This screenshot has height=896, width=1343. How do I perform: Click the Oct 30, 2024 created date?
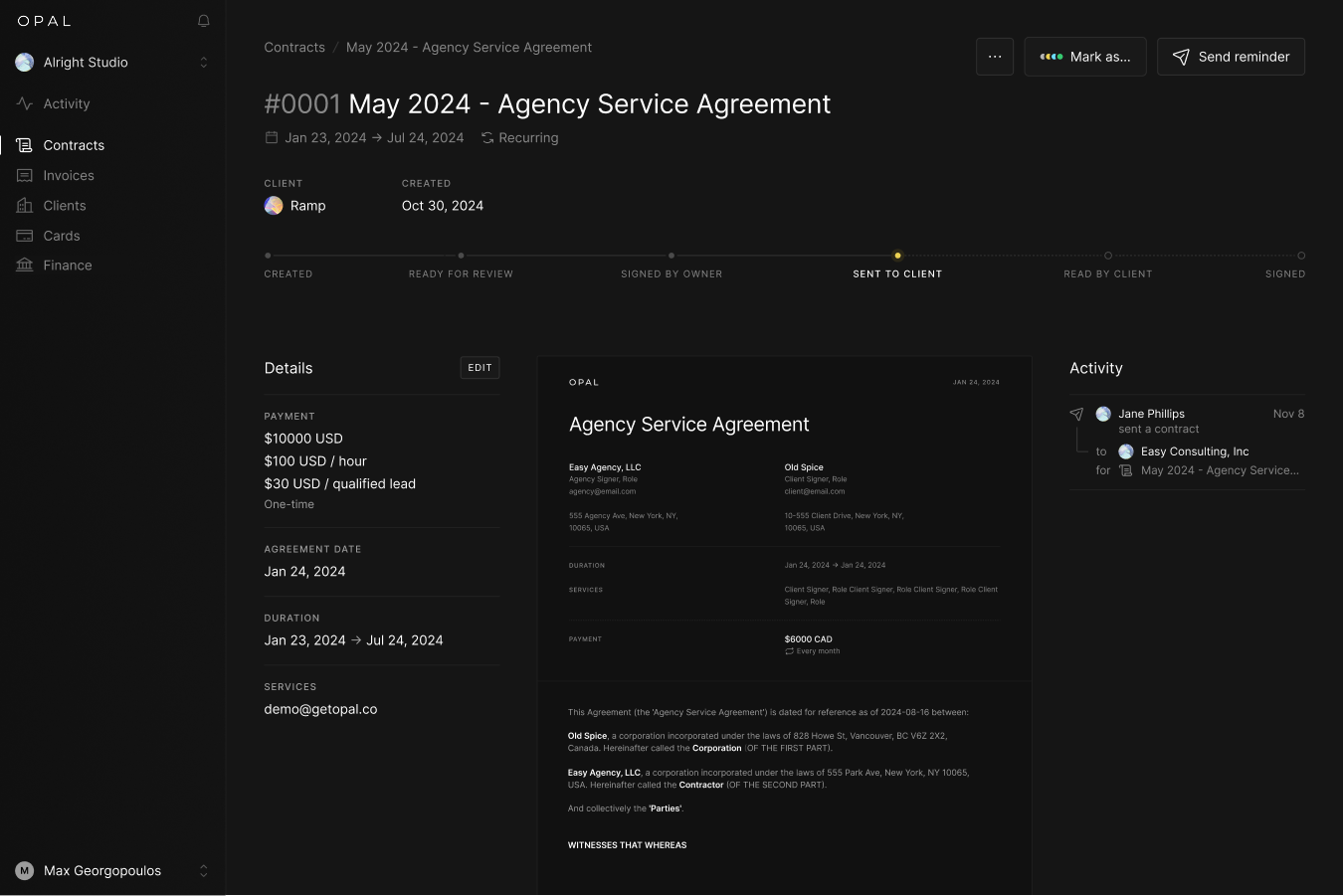443,206
